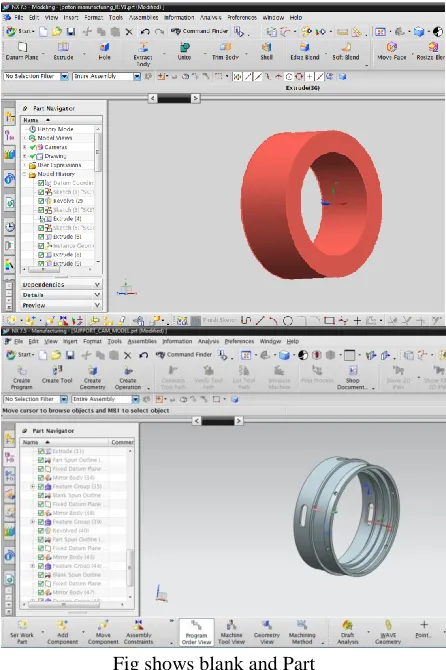The width and height of the screenshot is (446, 670).
Task: Open Insert menu in Modeling window
Action: click(x=71, y=18)
